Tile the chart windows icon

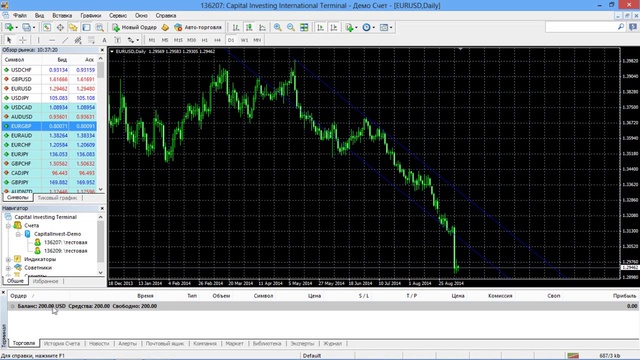(304, 27)
